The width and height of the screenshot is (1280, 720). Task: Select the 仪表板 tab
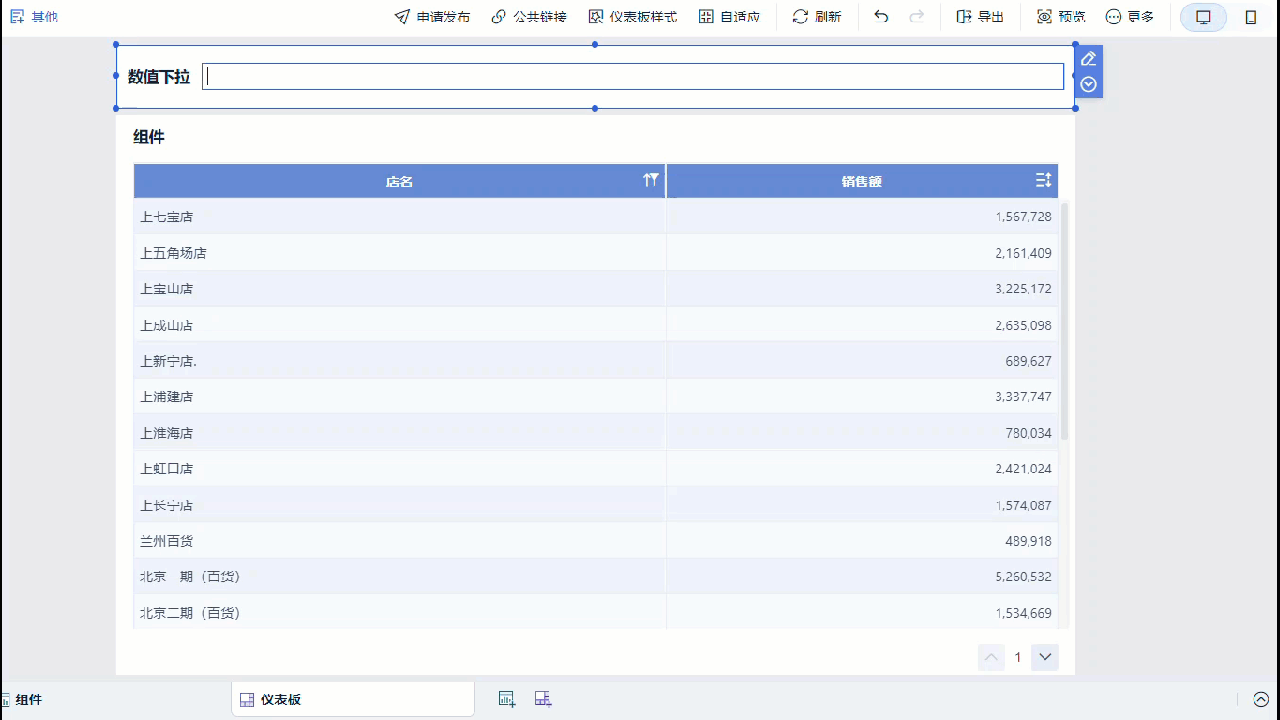point(353,700)
